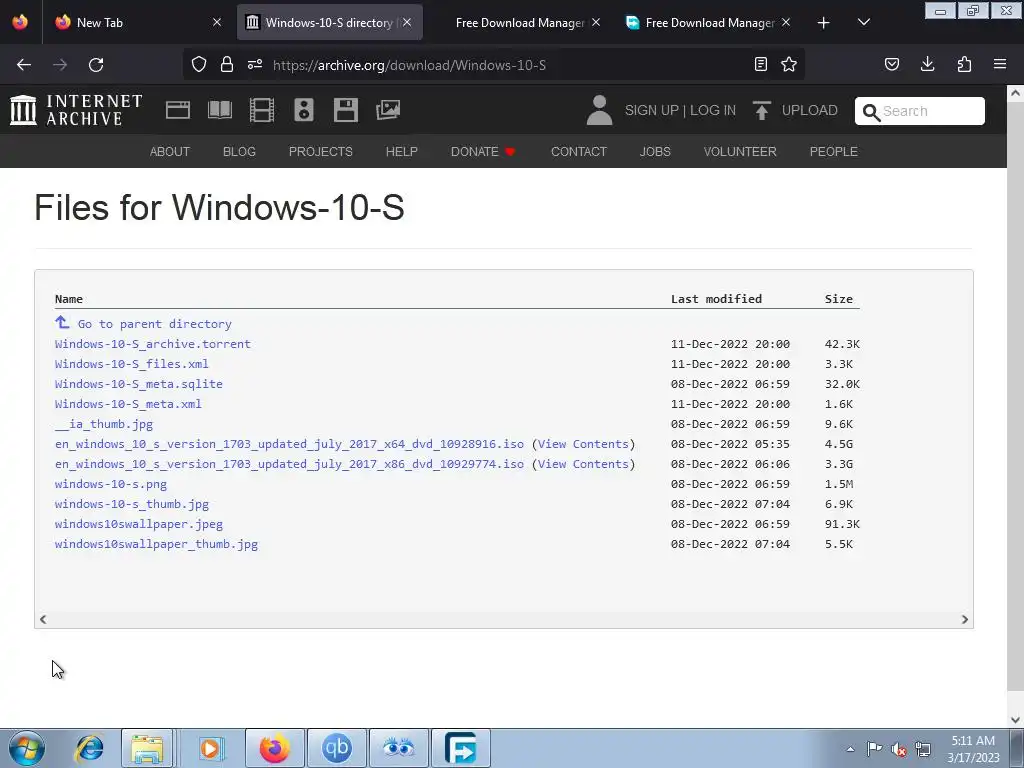Image resolution: width=1024 pixels, height=768 pixels.
Task: Open a new browser tab with plus
Action: coord(824,23)
